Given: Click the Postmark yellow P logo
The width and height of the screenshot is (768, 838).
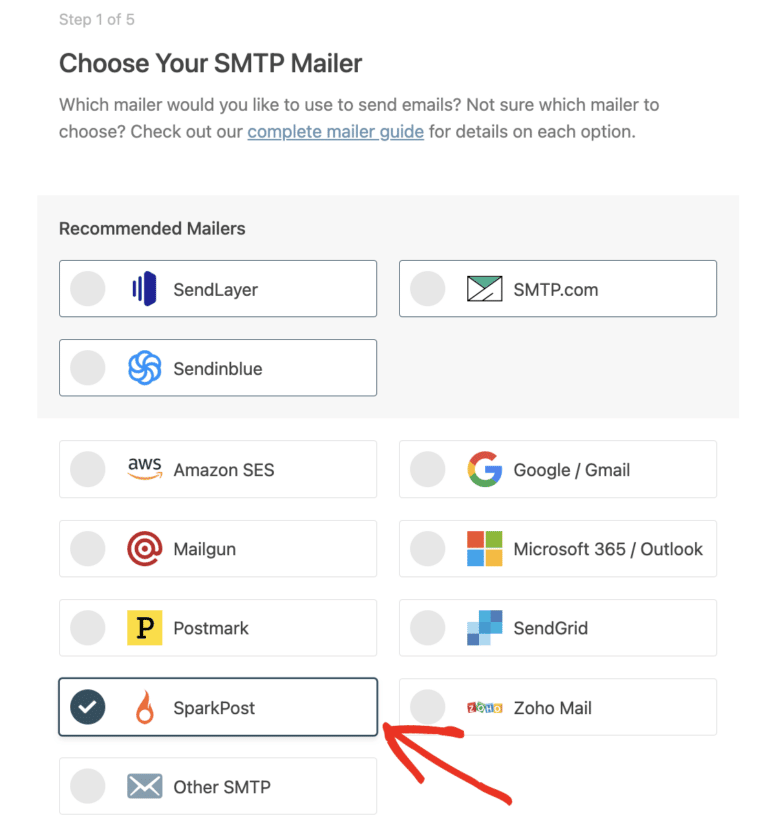Looking at the screenshot, I should click(x=145, y=628).
